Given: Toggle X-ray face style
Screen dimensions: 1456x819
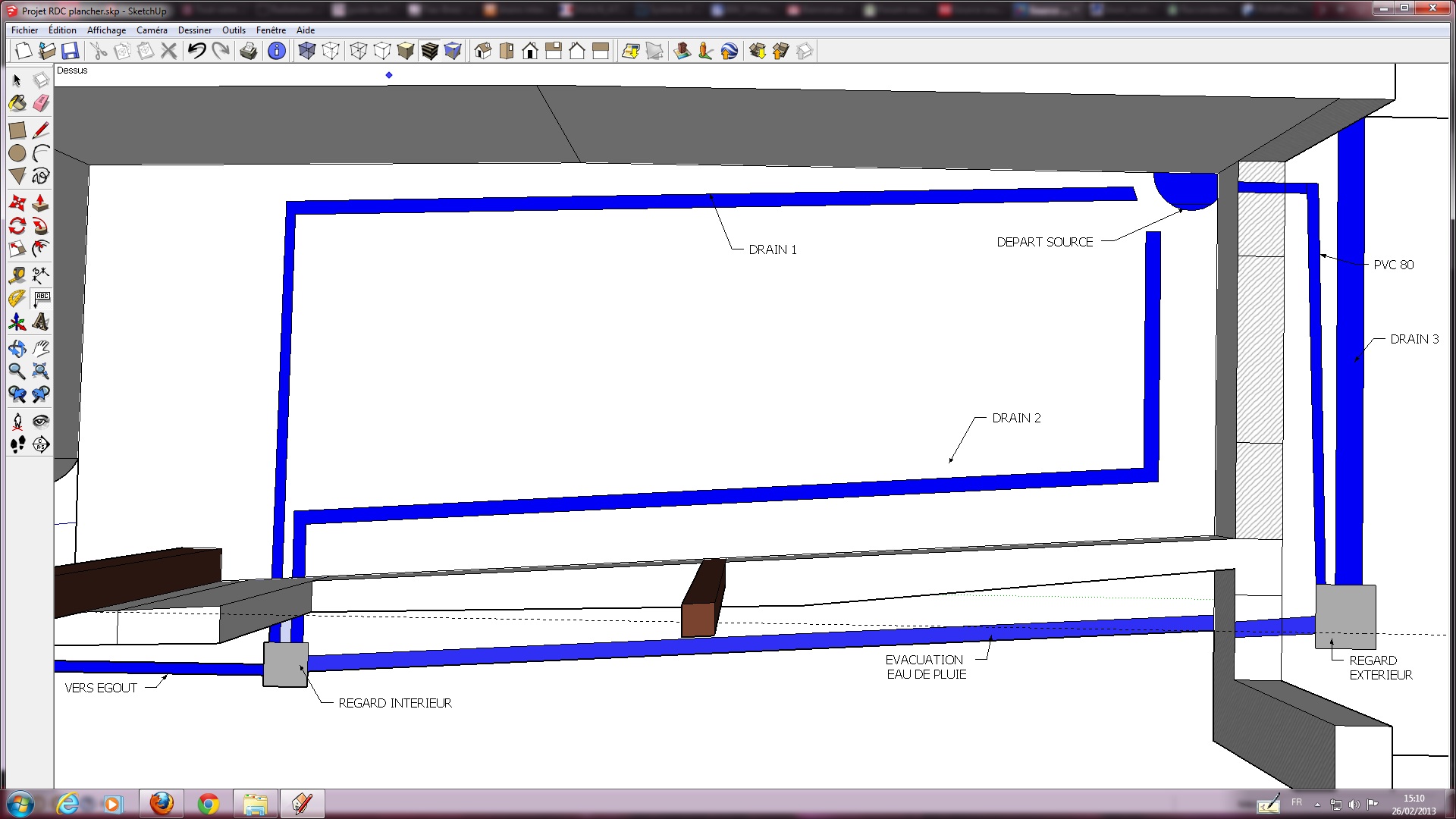Looking at the screenshot, I should [x=306, y=51].
